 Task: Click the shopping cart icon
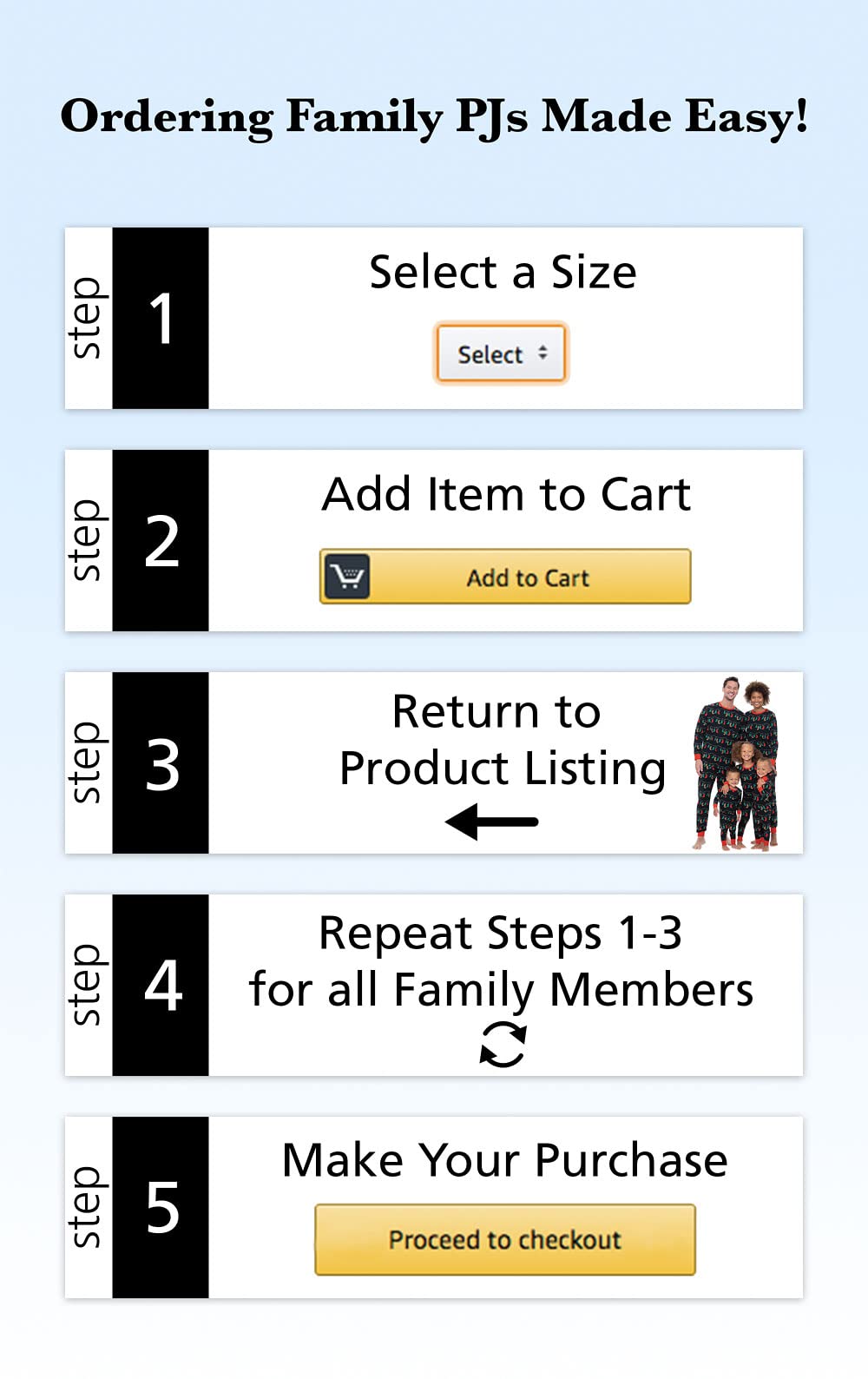pos(348,577)
